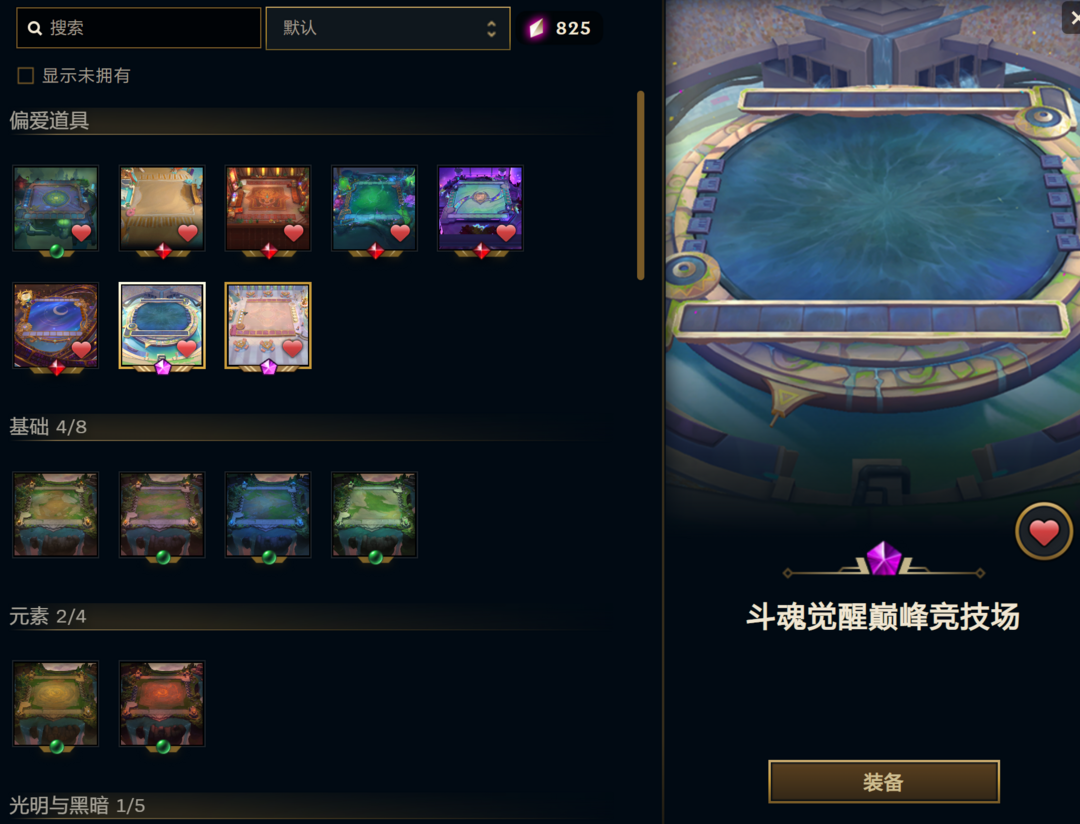
Task: Select the blue basic arena in 基础
Action: pos(268,514)
